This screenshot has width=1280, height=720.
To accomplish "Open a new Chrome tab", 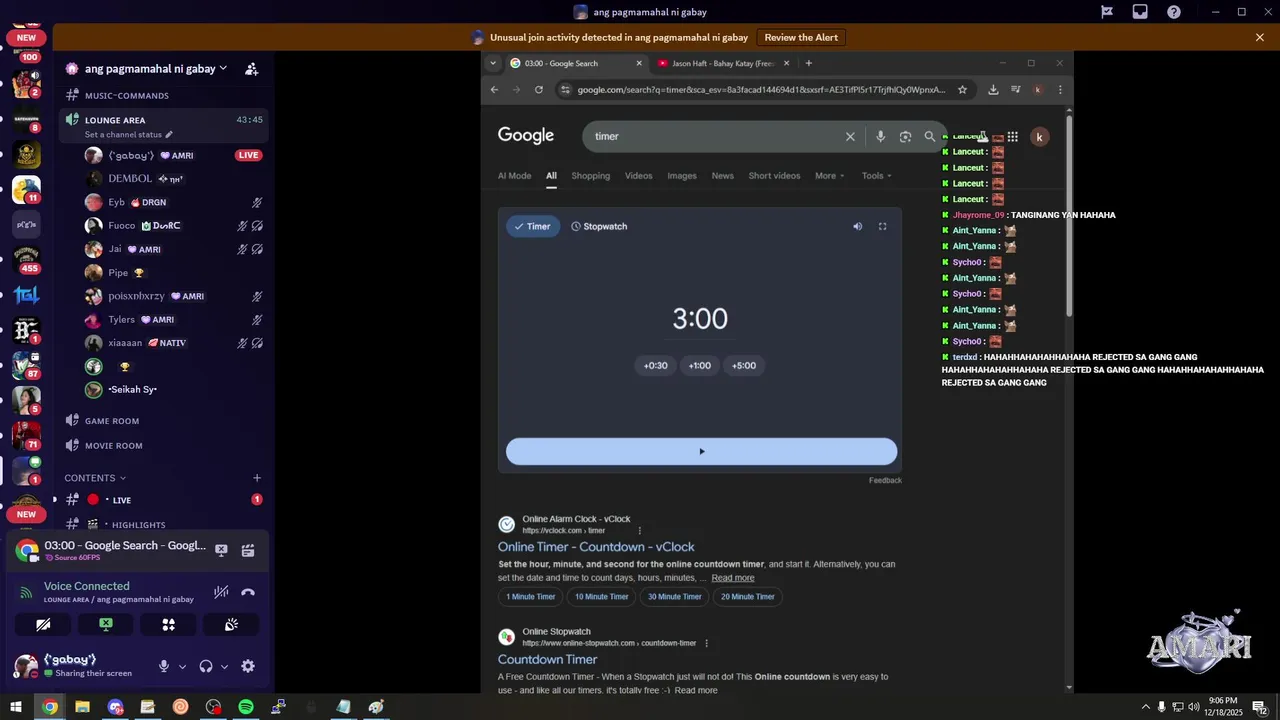I will point(809,63).
